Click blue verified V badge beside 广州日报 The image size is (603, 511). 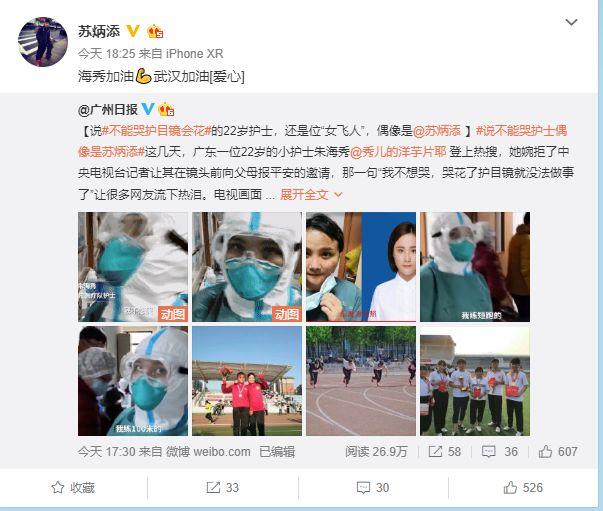(148, 110)
